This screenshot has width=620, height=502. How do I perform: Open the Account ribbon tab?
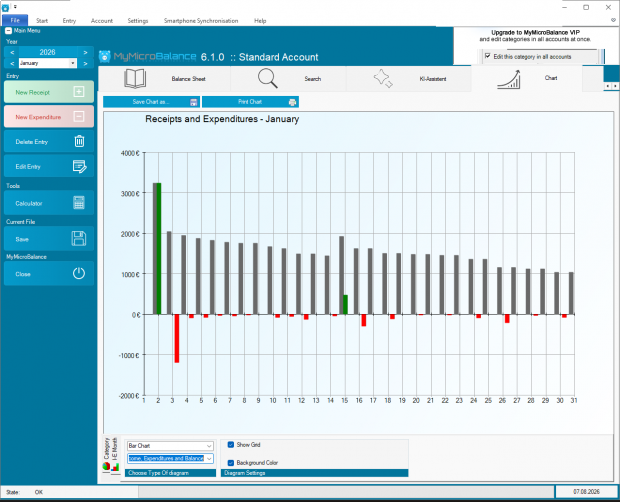point(102,21)
